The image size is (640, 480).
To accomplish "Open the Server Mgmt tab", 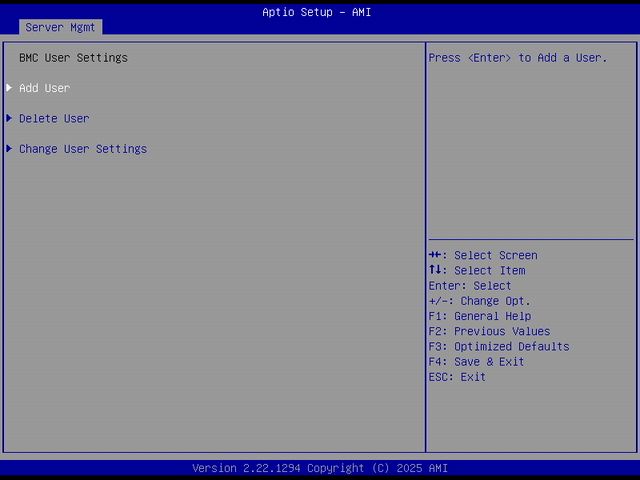I will 60,27.
